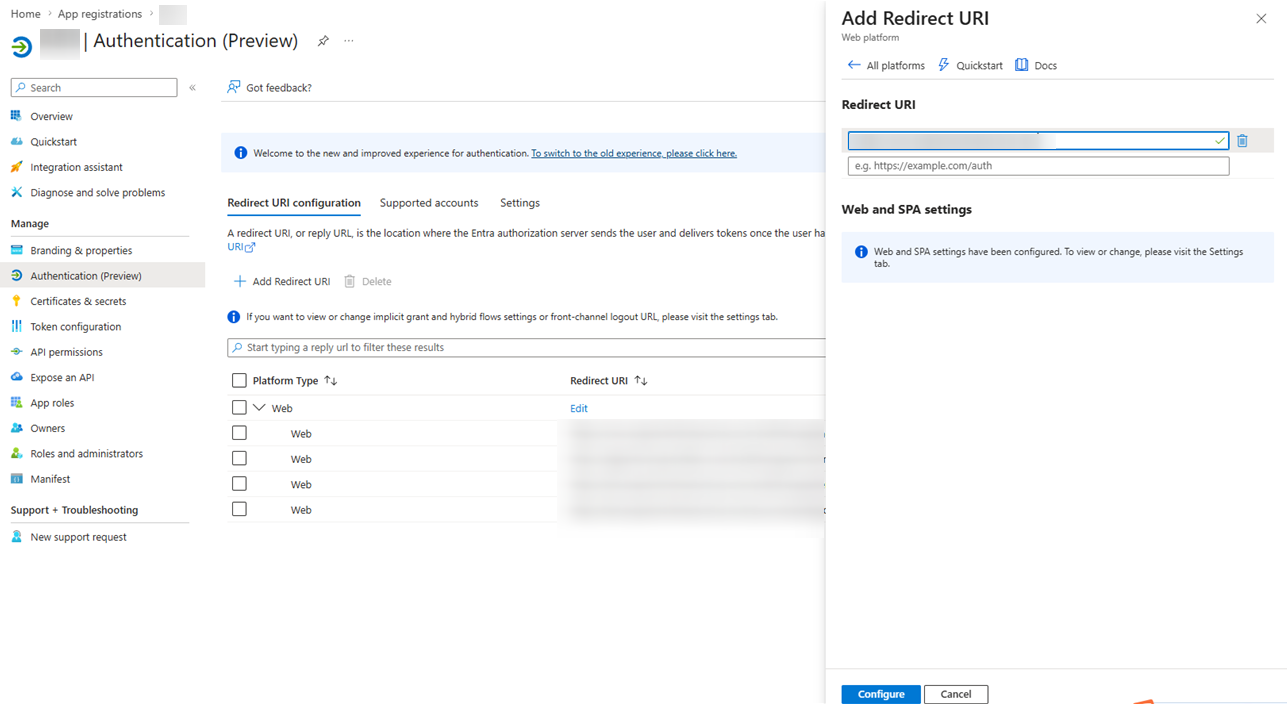Click Add Redirect URI button

[x=282, y=282]
